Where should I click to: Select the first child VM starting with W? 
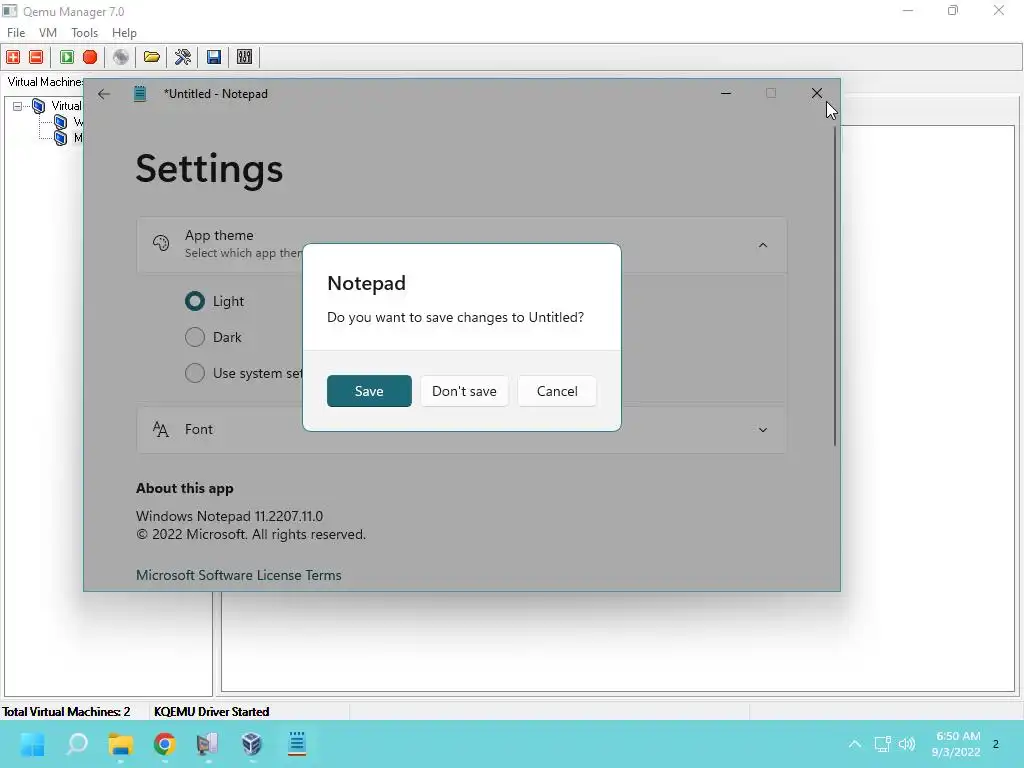pyautogui.click(x=61, y=122)
